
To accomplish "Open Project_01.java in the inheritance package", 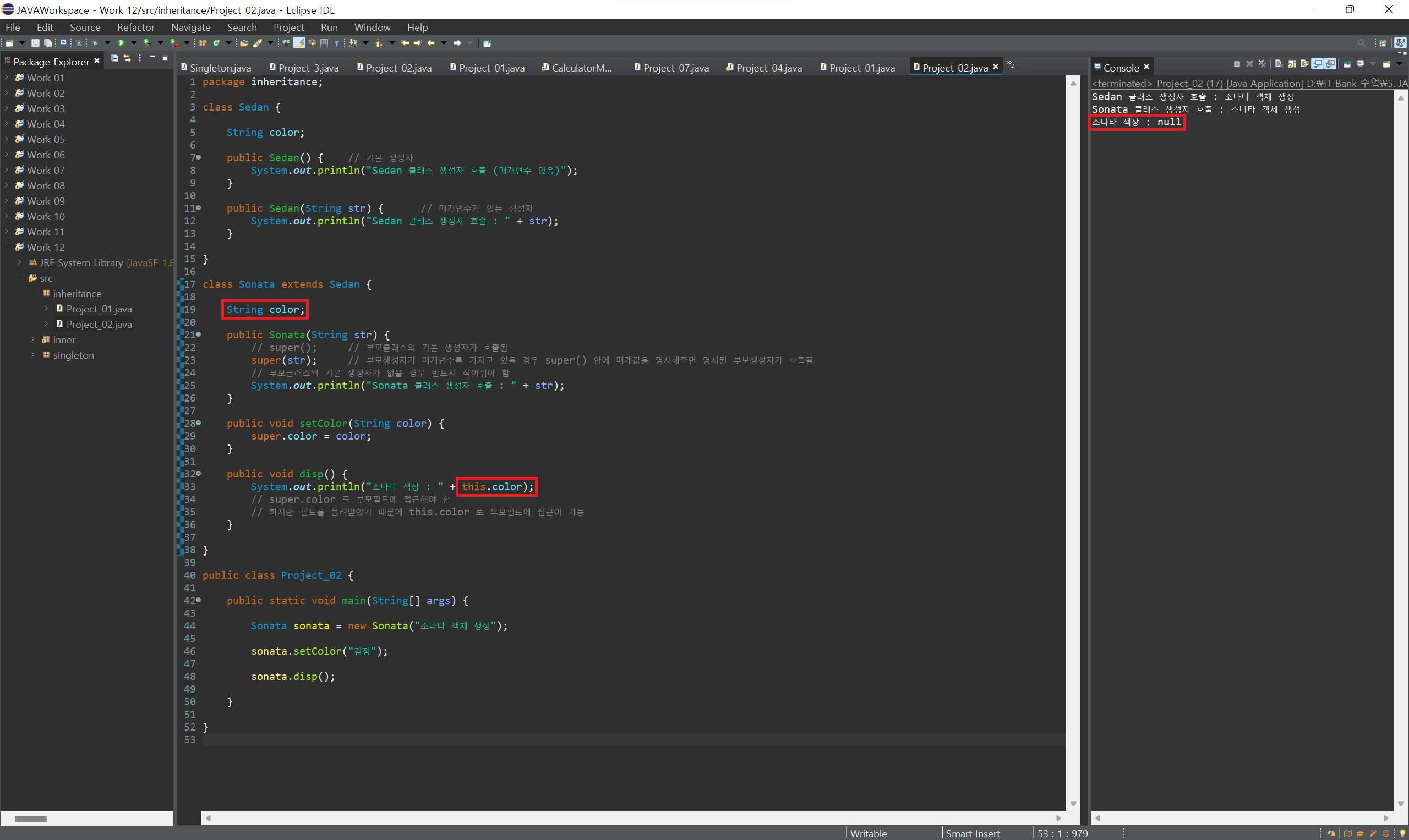I will [x=99, y=309].
